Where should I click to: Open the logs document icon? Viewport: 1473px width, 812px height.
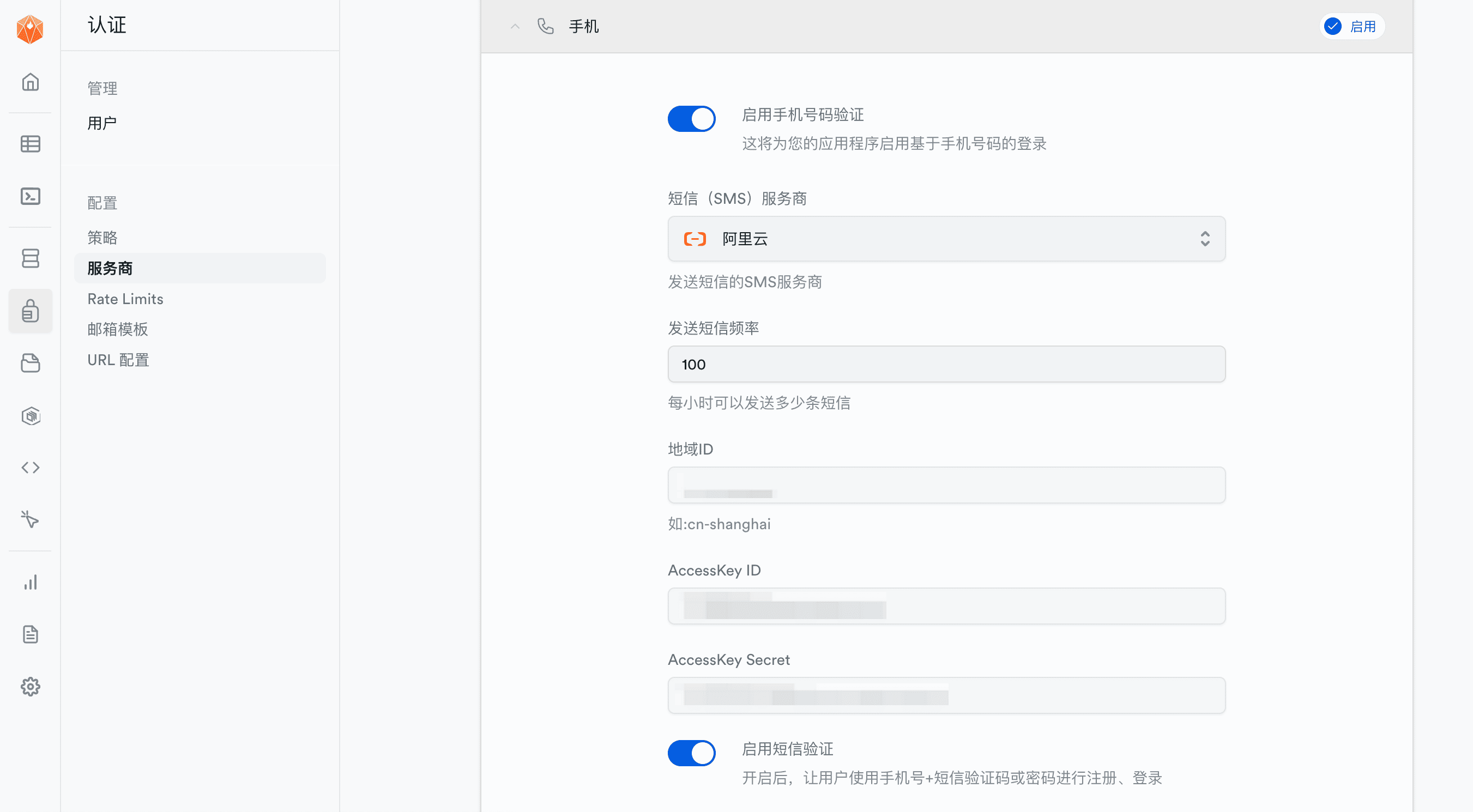[x=31, y=634]
